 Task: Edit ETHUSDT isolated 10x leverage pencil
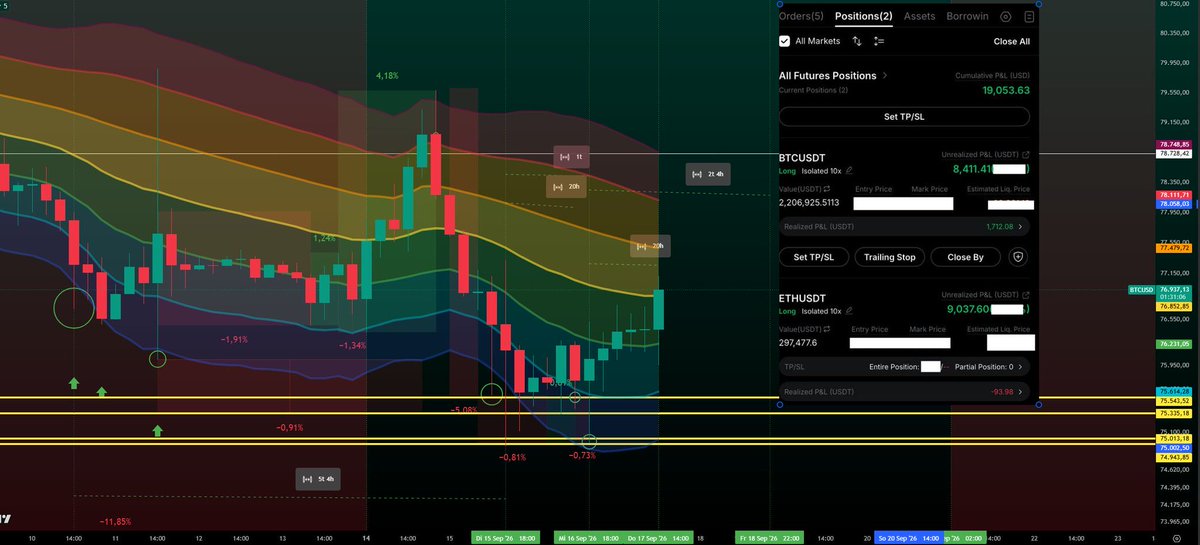click(x=849, y=311)
